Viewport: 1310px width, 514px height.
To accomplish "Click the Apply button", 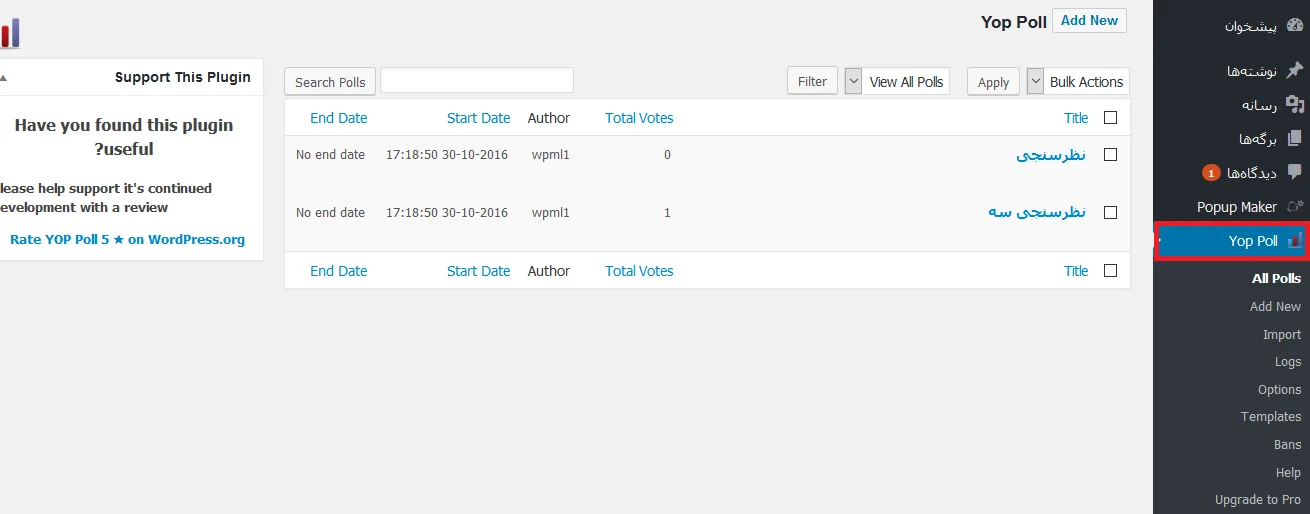I will pos(993,82).
